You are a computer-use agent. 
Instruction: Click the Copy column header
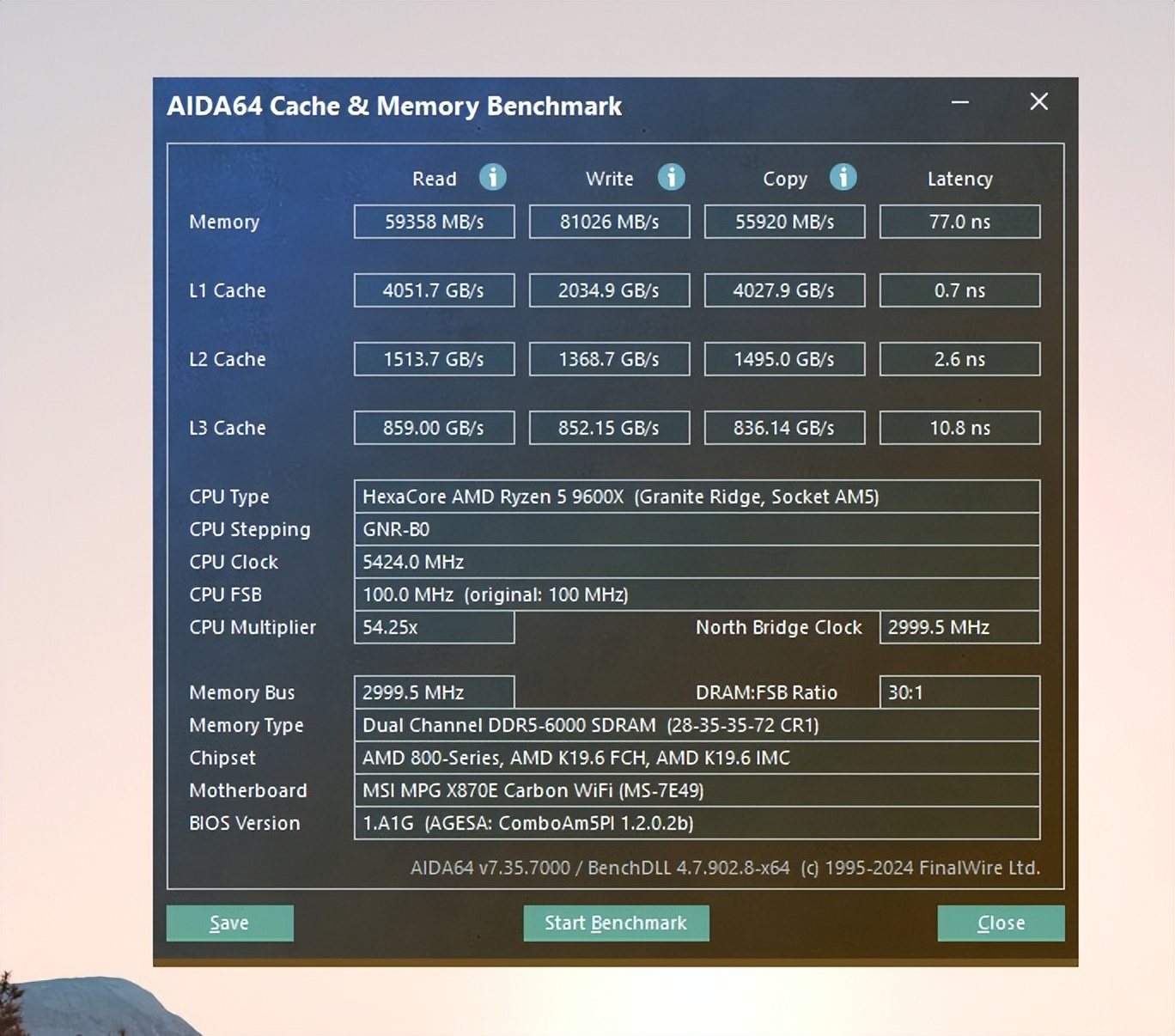coord(785,180)
